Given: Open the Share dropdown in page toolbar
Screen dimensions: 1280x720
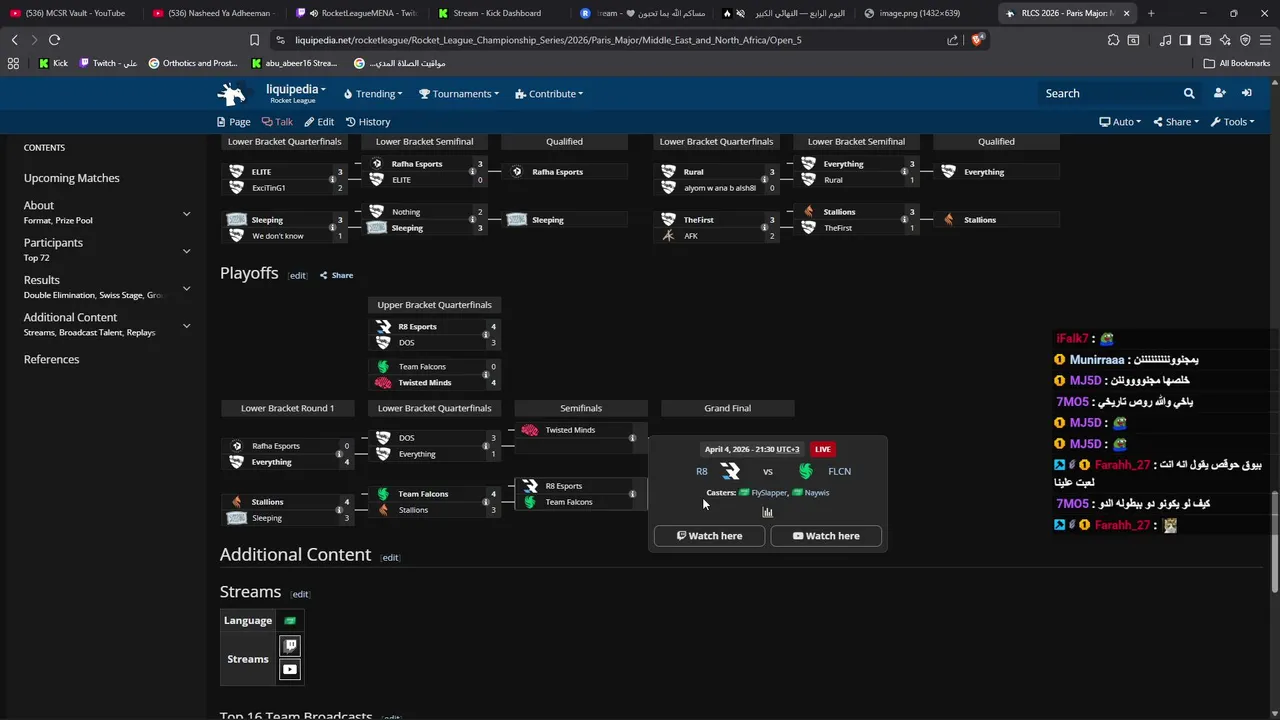Looking at the screenshot, I should 1176,122.
